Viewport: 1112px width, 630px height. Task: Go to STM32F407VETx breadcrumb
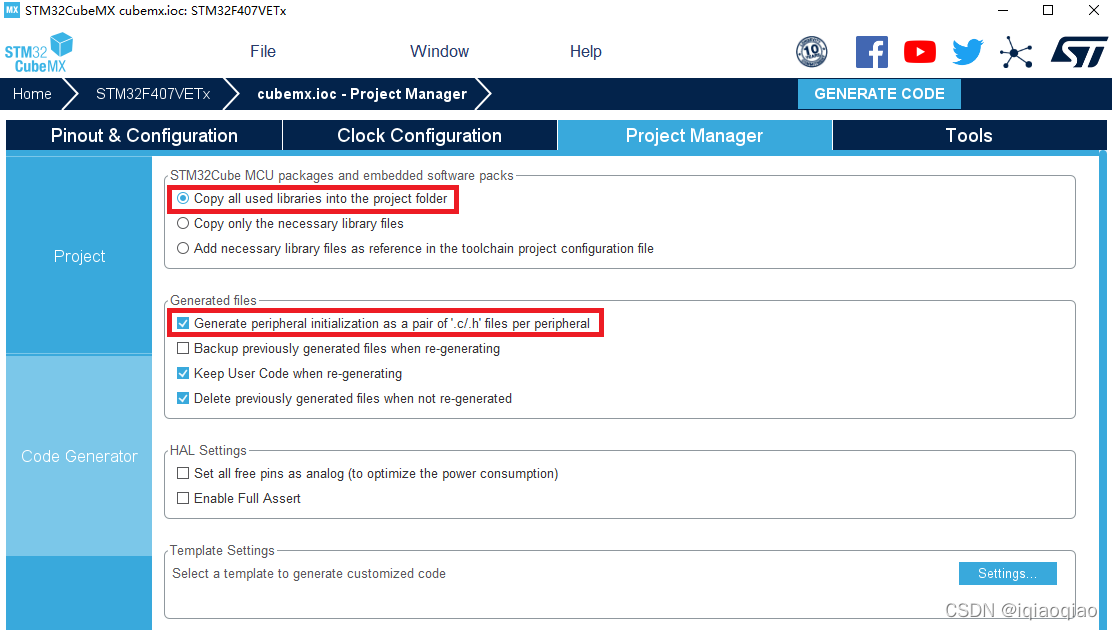point(153,94)
